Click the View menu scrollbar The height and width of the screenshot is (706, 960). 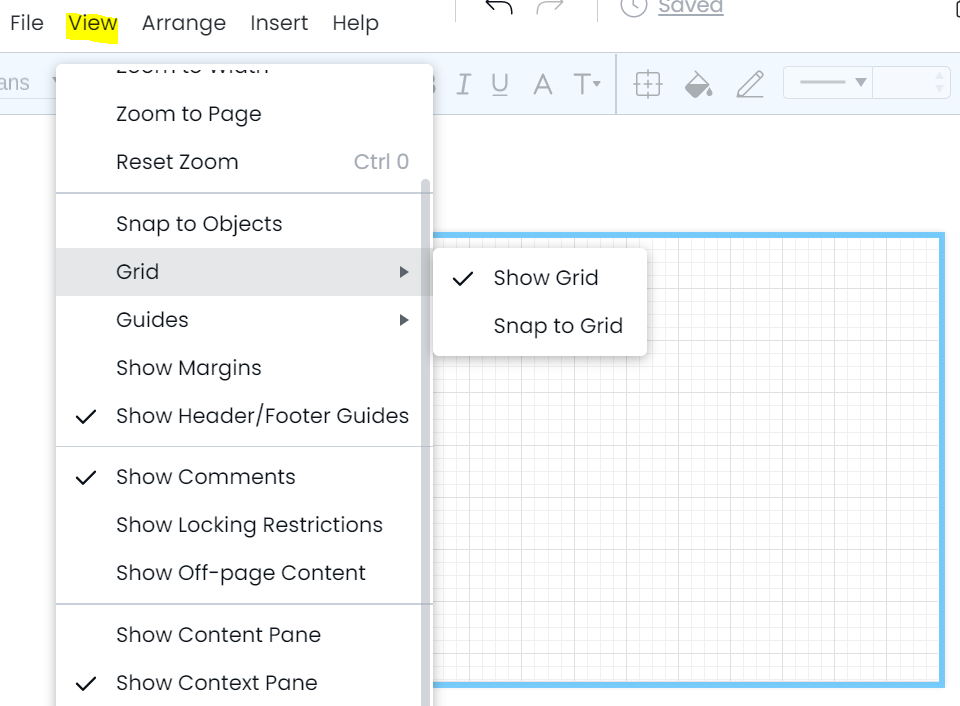[x=426, y=441]
